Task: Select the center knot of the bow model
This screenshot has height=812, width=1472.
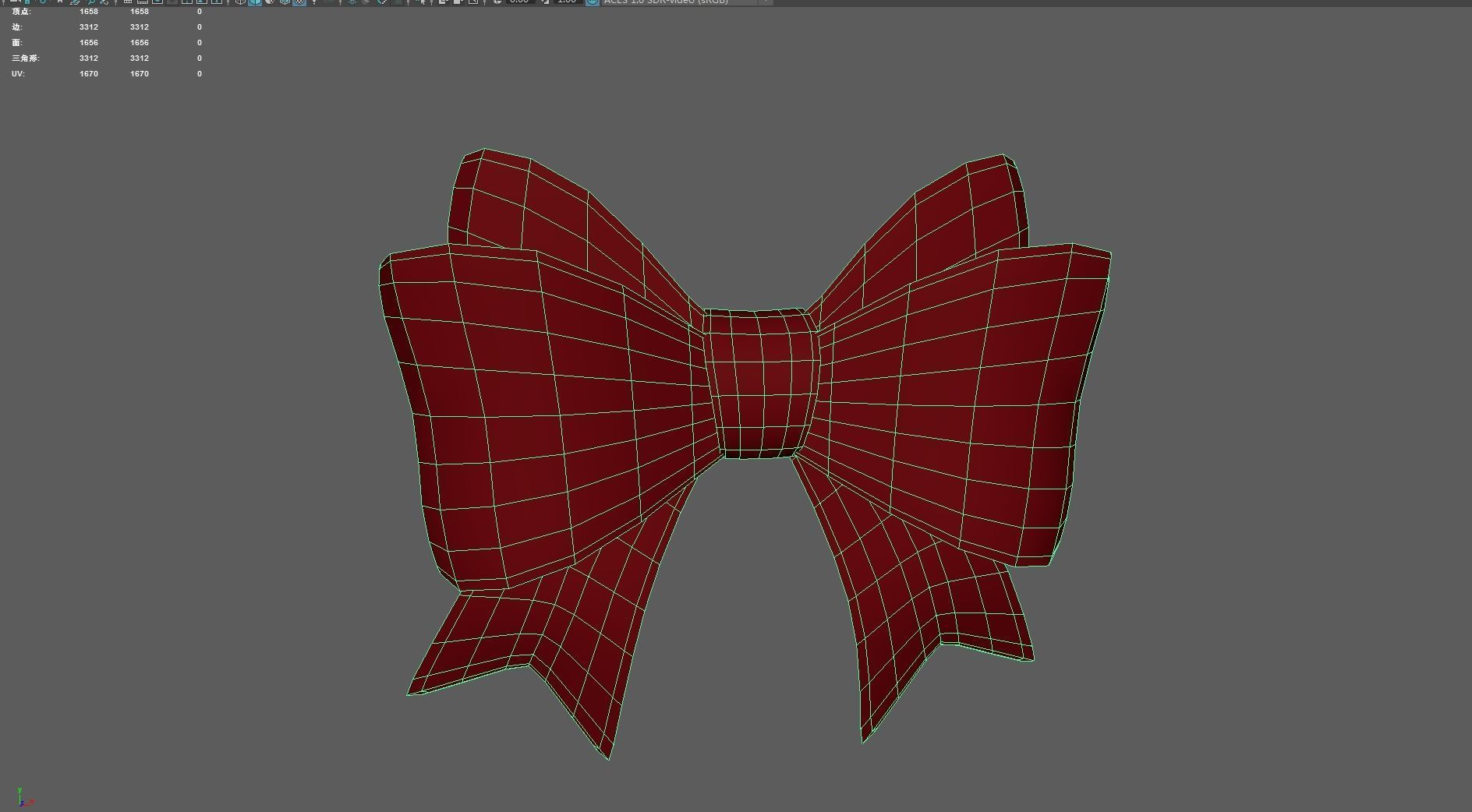Action: coord(762,383)
